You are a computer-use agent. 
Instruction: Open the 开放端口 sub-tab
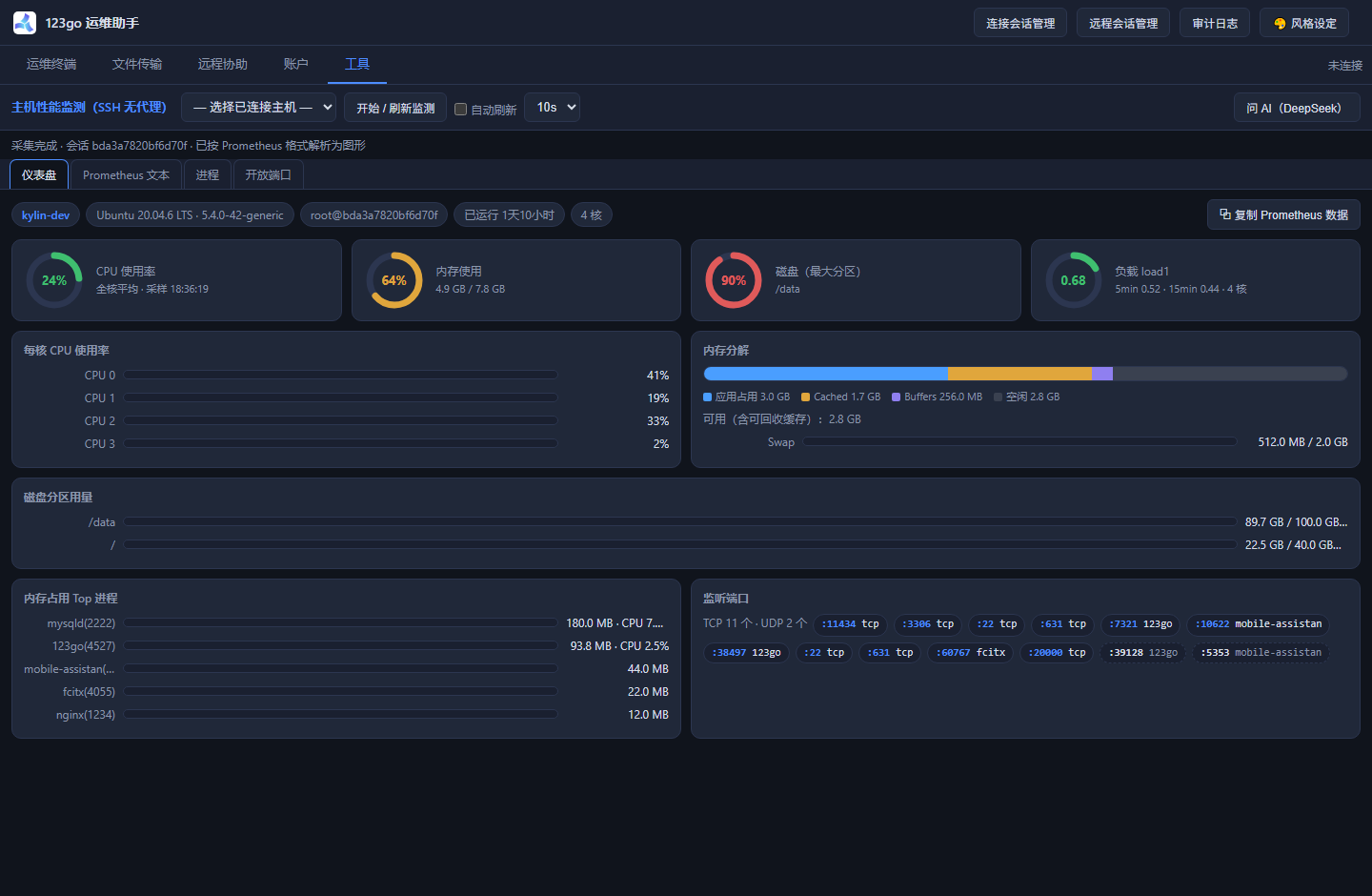click(268, 175)
